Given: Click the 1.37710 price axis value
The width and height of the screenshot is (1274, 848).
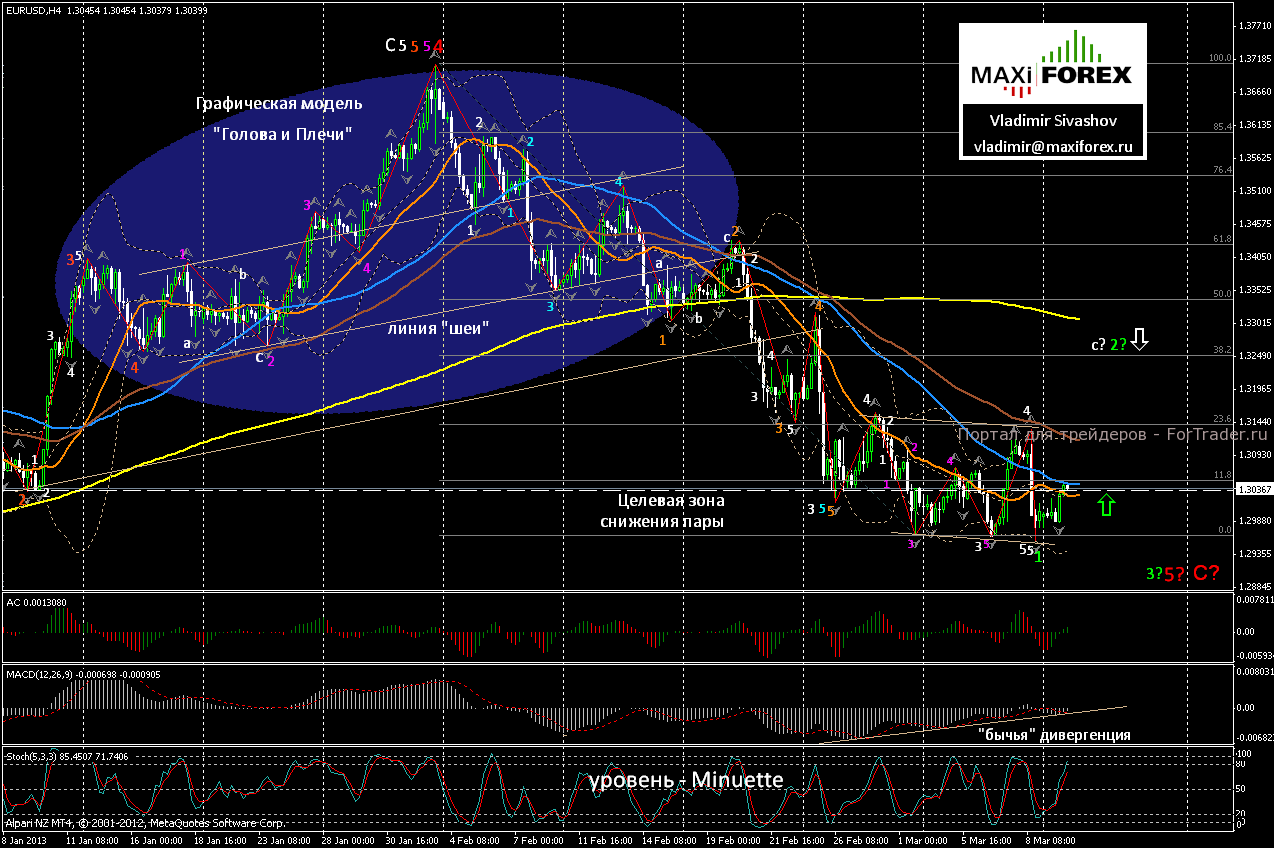Looking at the screenshot, I should [x=1254, y=26].
